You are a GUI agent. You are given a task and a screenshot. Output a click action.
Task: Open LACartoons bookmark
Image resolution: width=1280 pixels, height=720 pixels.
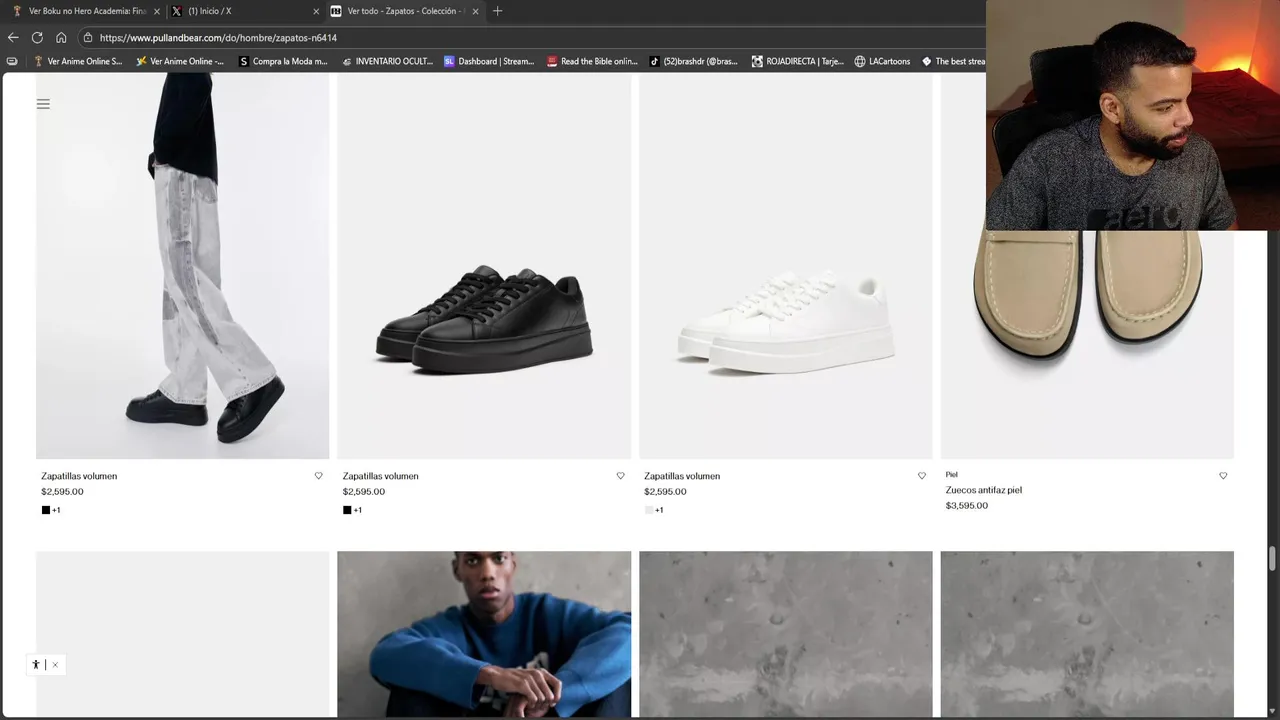click(882, 61)
